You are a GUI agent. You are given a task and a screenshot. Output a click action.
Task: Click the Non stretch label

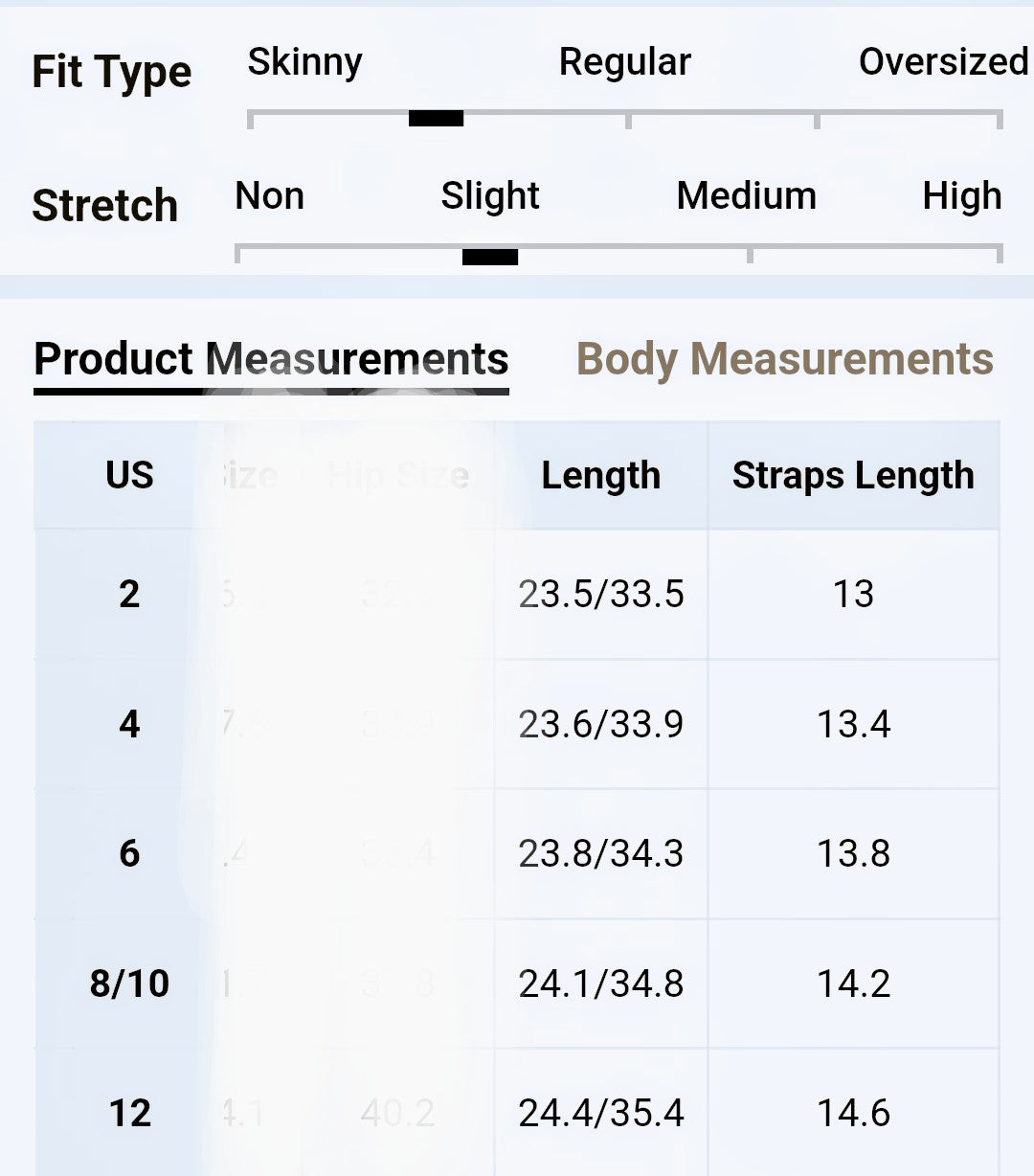click(269, 196)
